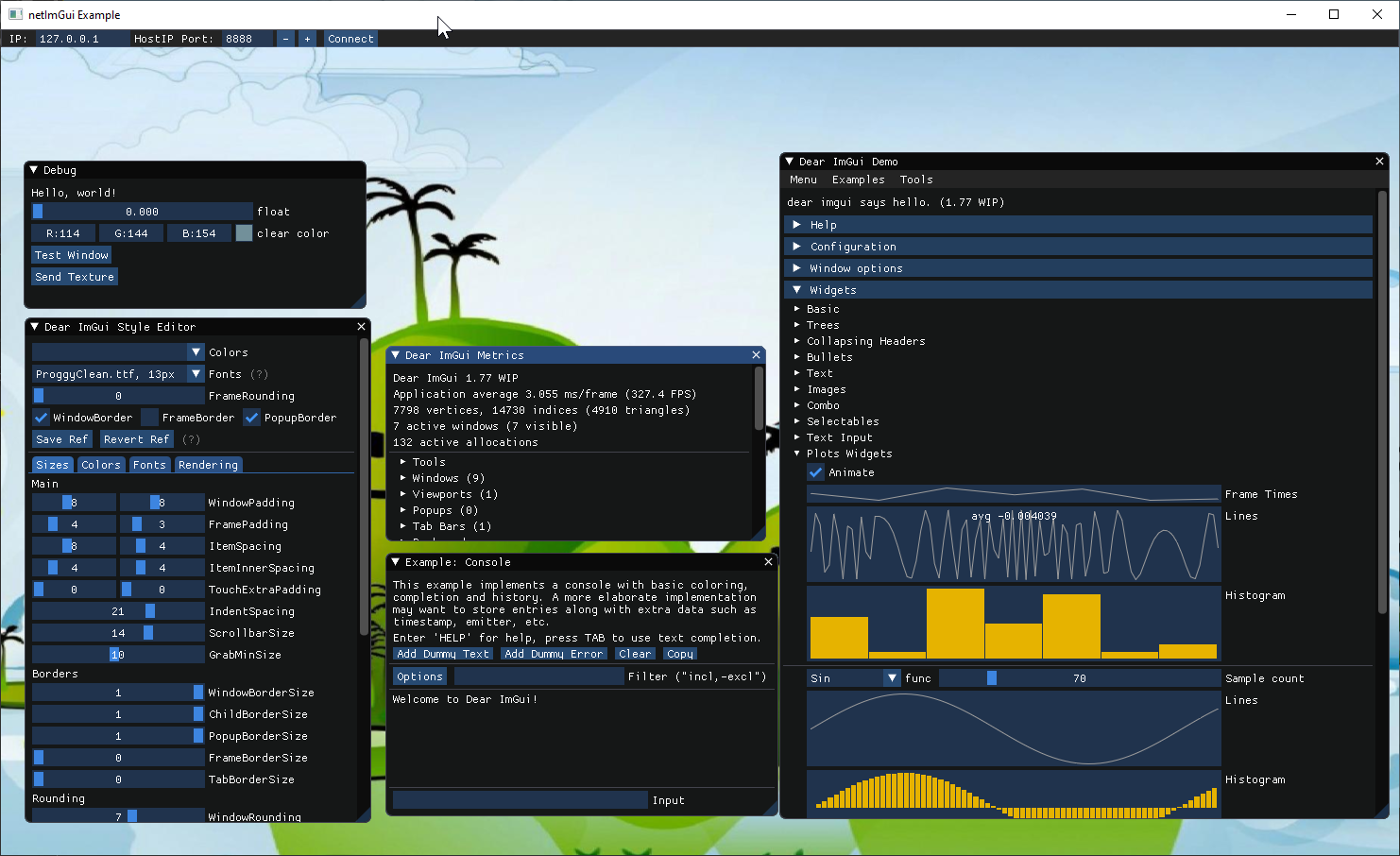Collapse the Dear ImGui Demo window arrow
1400x856 pixels.
tap(790, 162)
